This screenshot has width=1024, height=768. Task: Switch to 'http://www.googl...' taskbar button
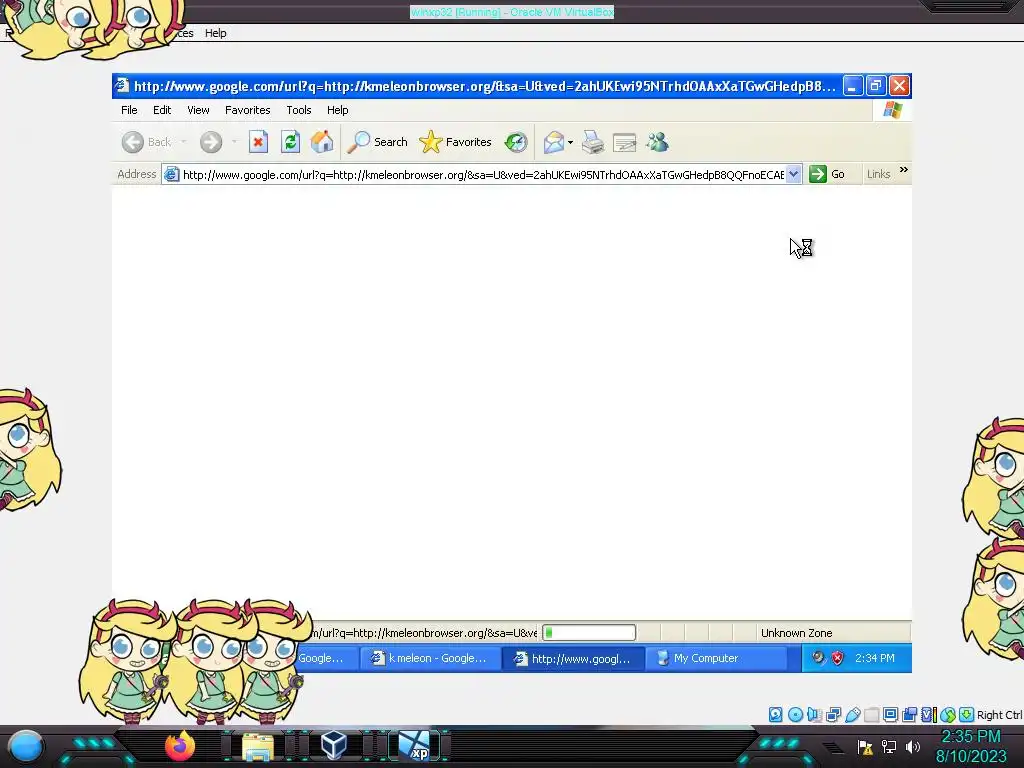pyautogui.click(x=573, y=658)
